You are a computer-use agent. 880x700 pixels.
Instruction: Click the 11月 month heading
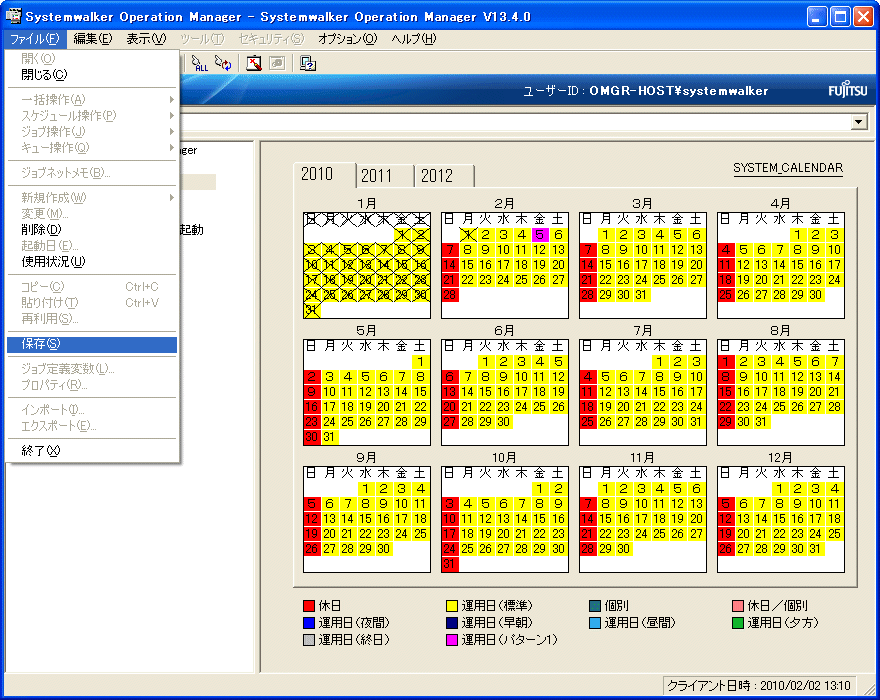click(x=643, y=458)
